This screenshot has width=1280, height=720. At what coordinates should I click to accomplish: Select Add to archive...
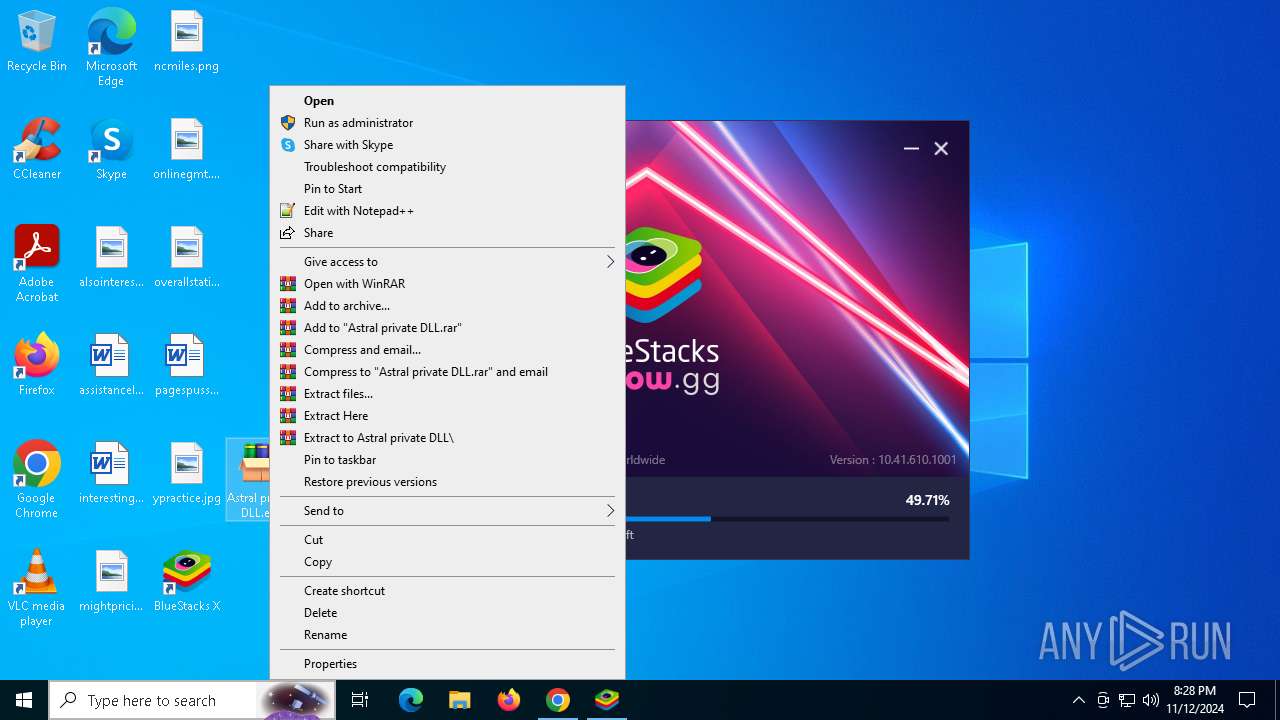click(447, 306)
